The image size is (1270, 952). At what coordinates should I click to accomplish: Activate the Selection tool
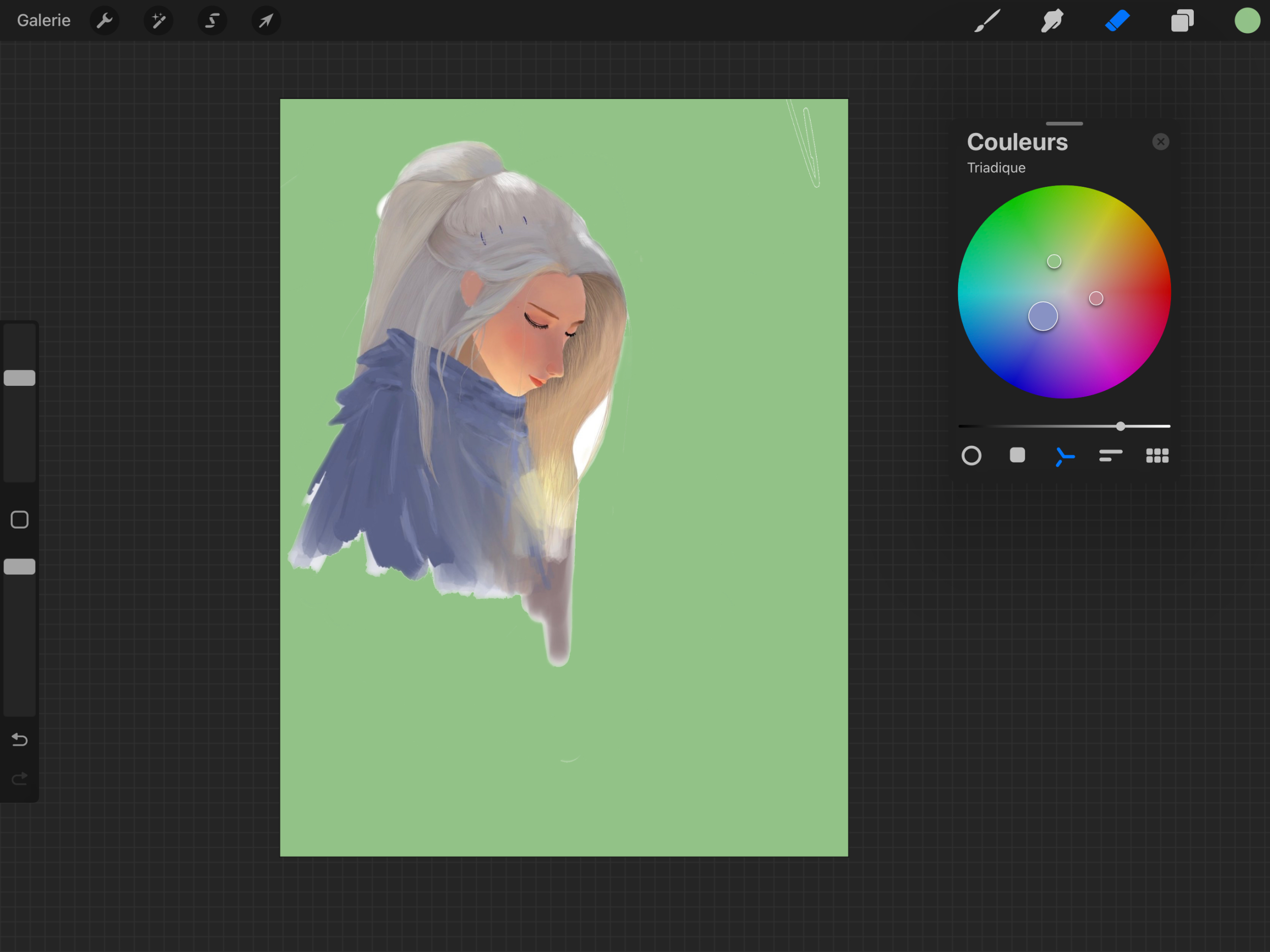coord(212,21)
